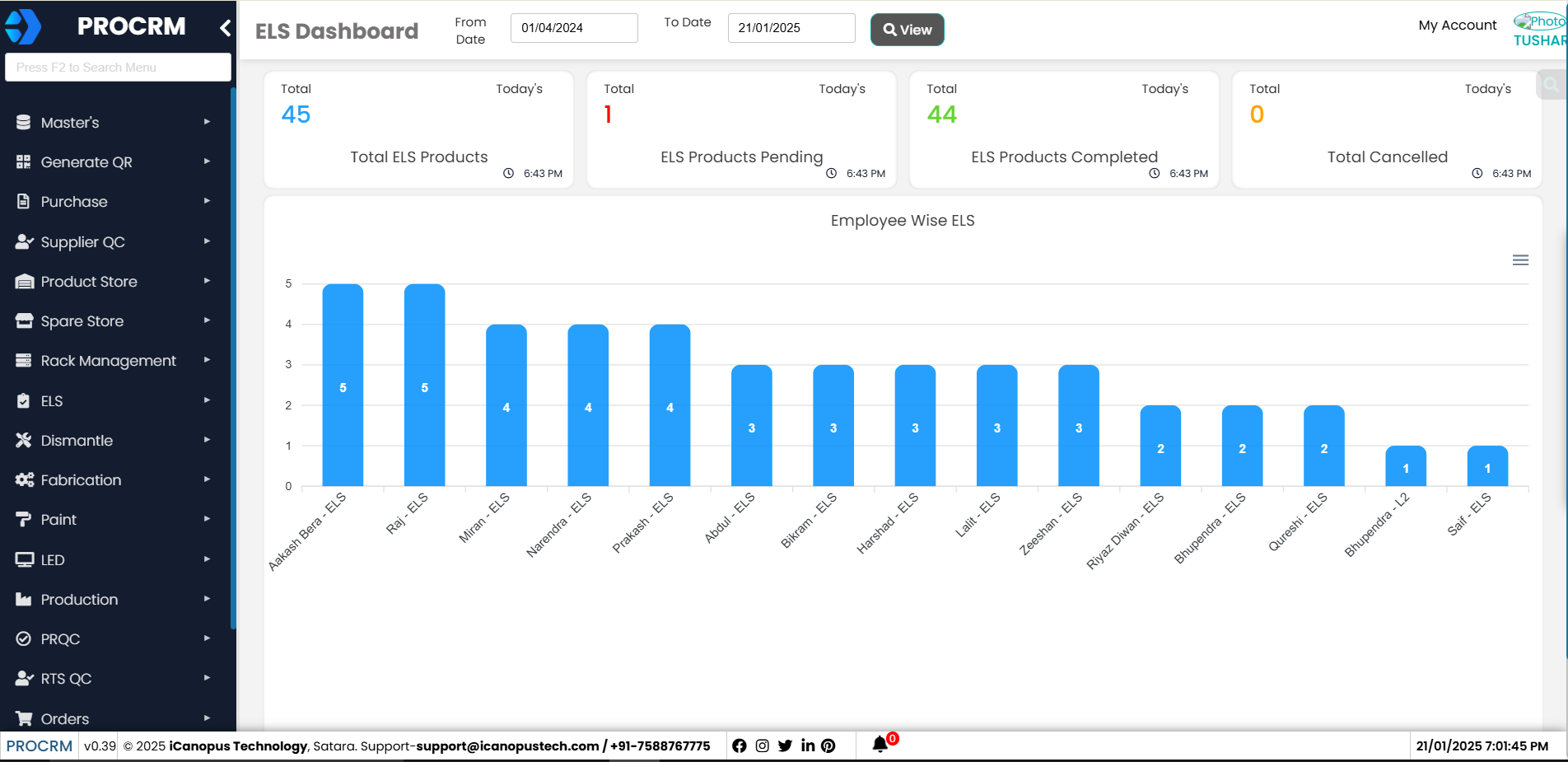Open the Production menu item

(x=79, y=600)
